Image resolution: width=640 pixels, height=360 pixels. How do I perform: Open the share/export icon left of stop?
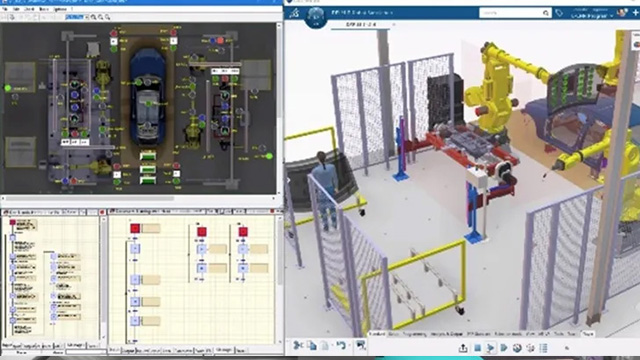coord(463,348)
